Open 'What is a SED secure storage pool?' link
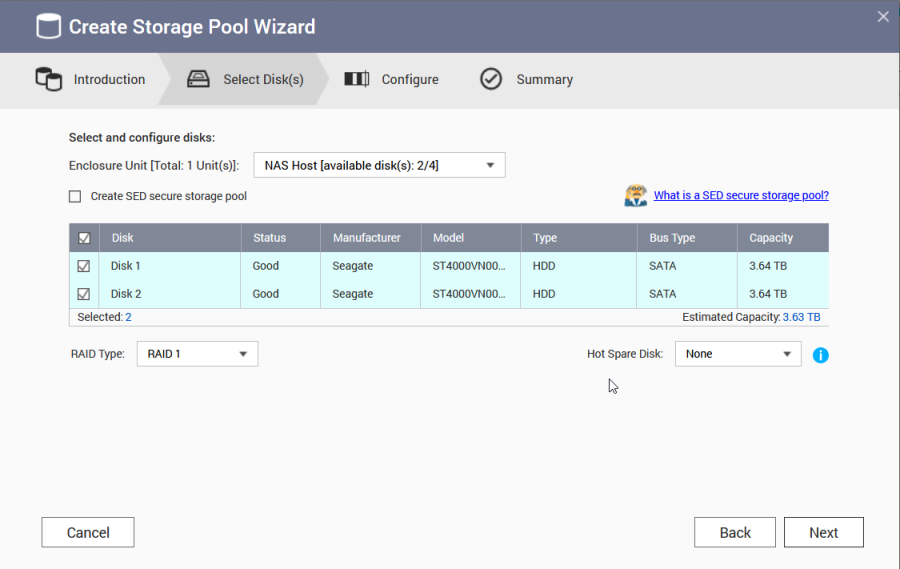900x569 pixels. point(741,196)
